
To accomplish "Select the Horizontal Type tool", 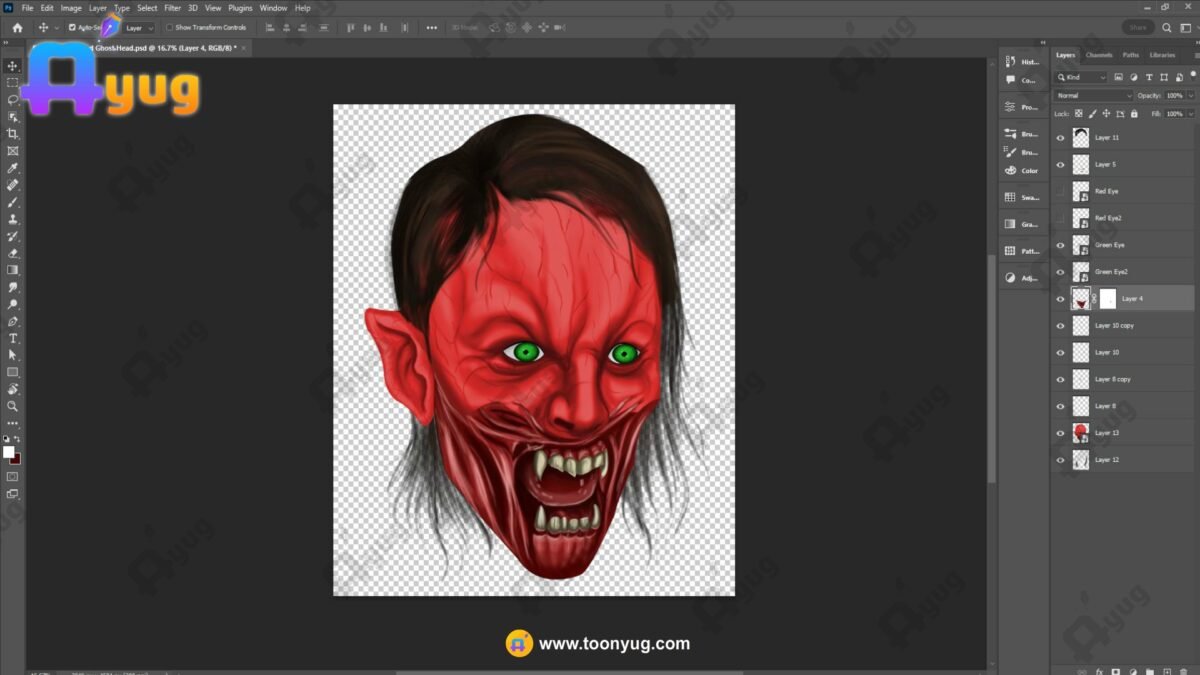I will [x=13, y=338].
